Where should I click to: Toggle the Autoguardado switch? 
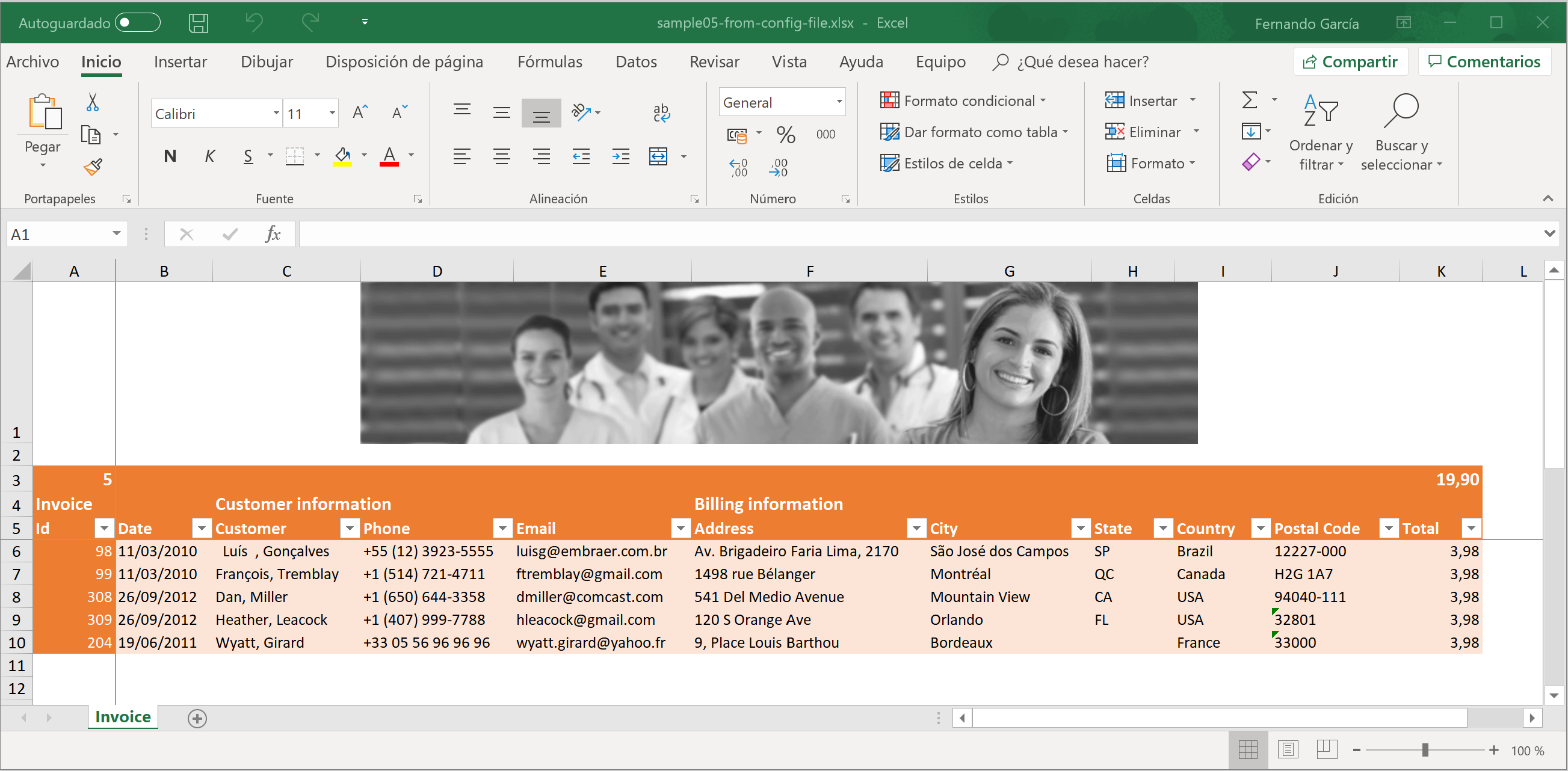(138, 23)
